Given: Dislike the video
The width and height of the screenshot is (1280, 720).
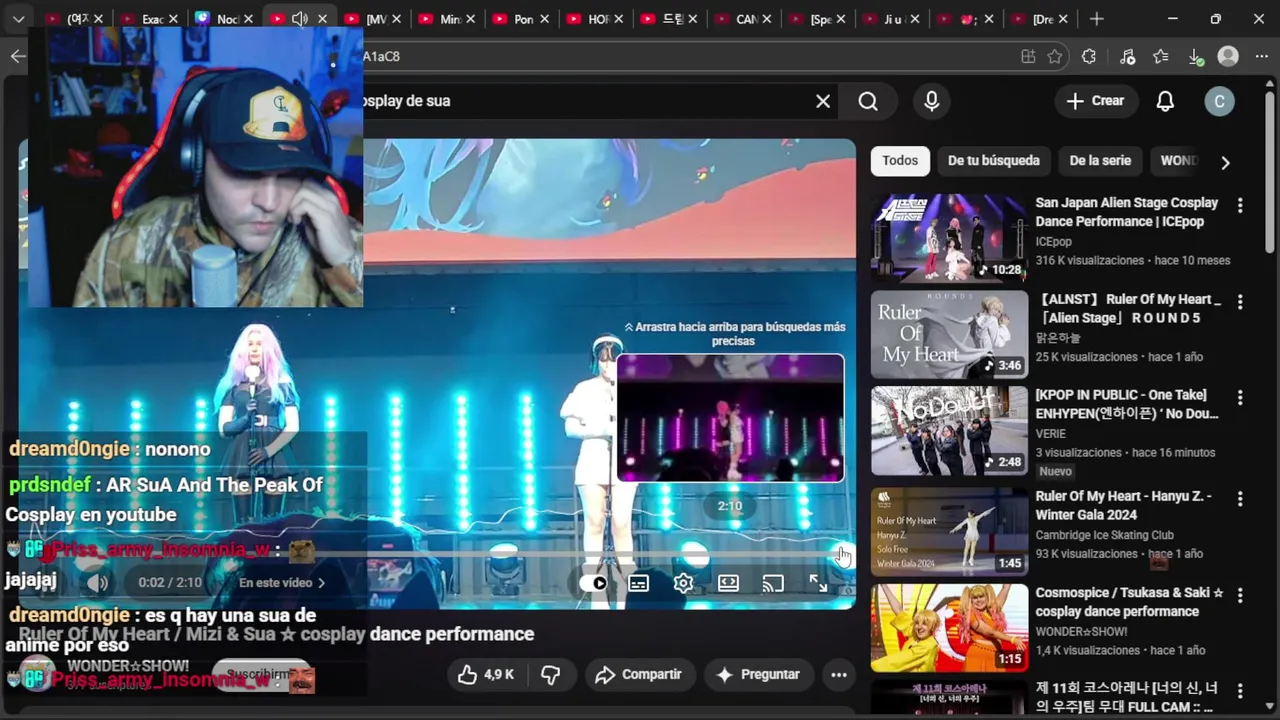Looking at the screenshot, I should tap(550, 675).
